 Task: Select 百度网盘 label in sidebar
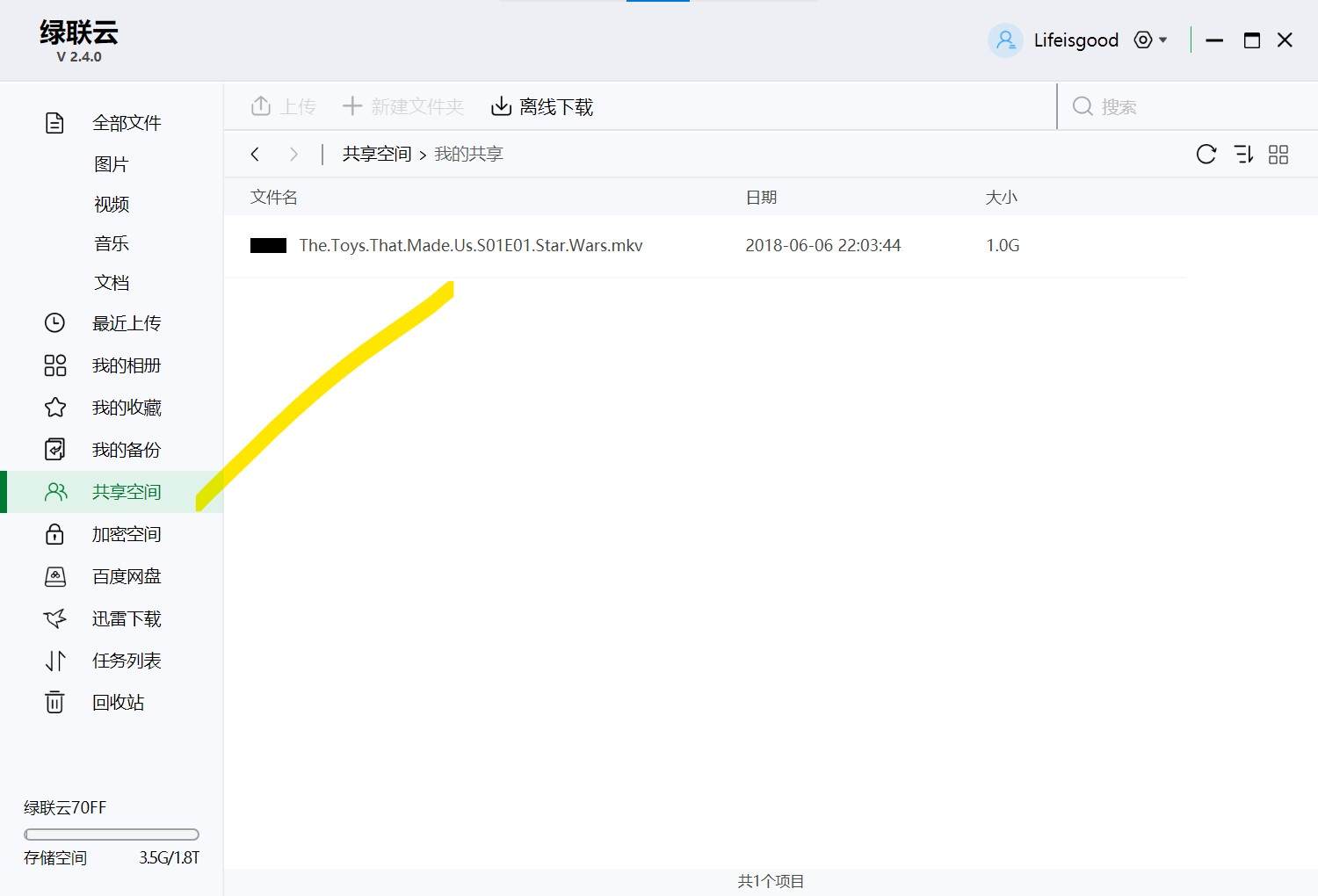coord(127,576)
